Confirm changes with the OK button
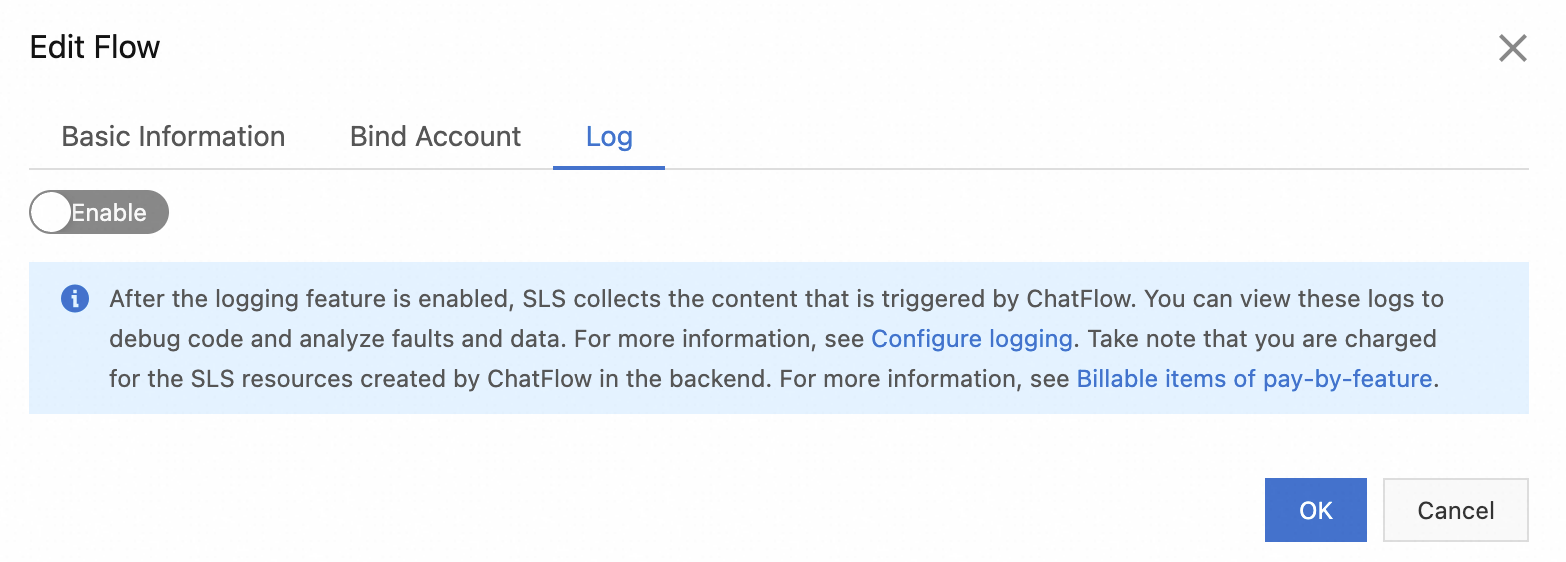Viewport: 1566px width, 562px height. pos(1315,510)
